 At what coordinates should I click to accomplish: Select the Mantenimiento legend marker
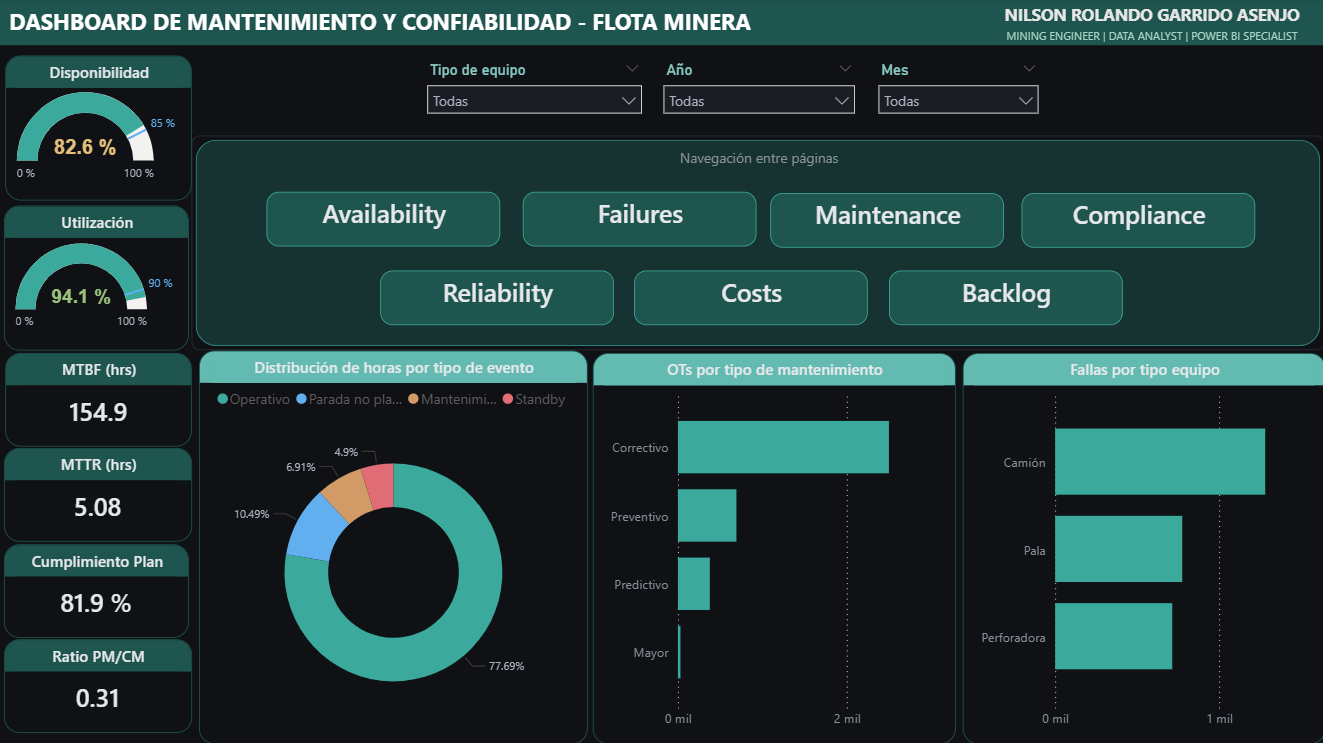pyautogui.click(x=413, y=400)
